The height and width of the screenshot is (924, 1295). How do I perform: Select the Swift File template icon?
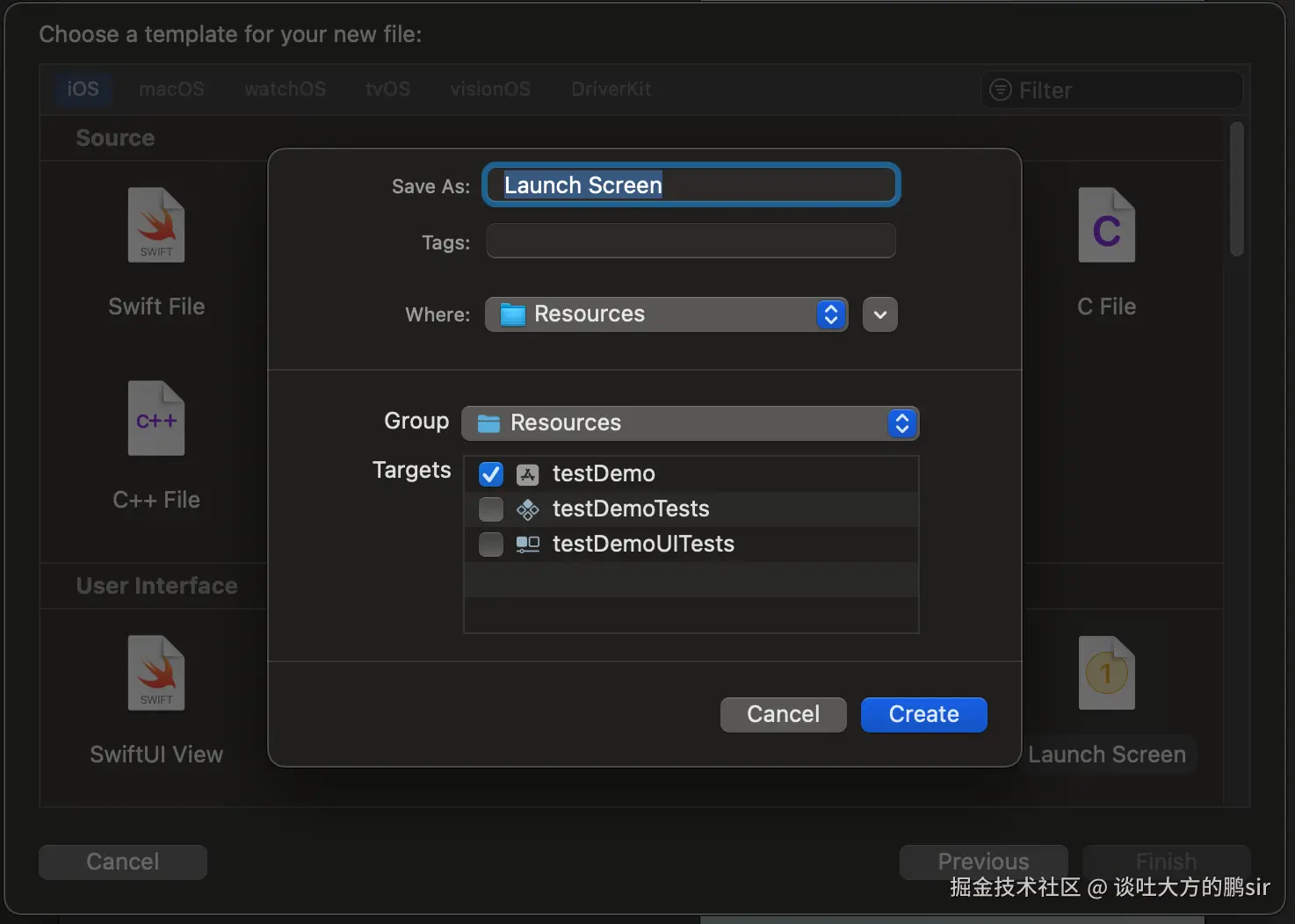coord(156,225)
